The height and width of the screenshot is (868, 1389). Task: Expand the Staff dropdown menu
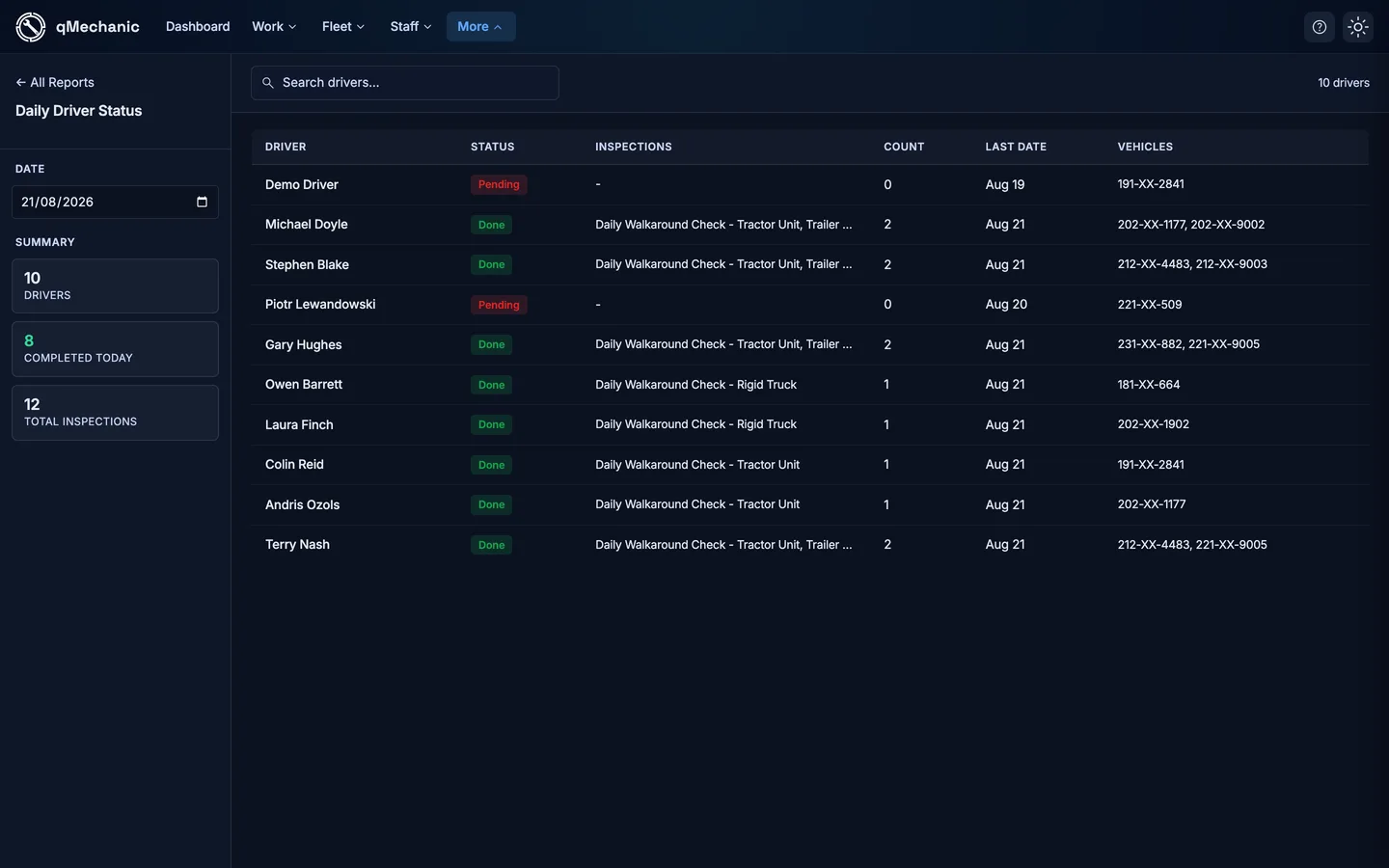[411, 27]
